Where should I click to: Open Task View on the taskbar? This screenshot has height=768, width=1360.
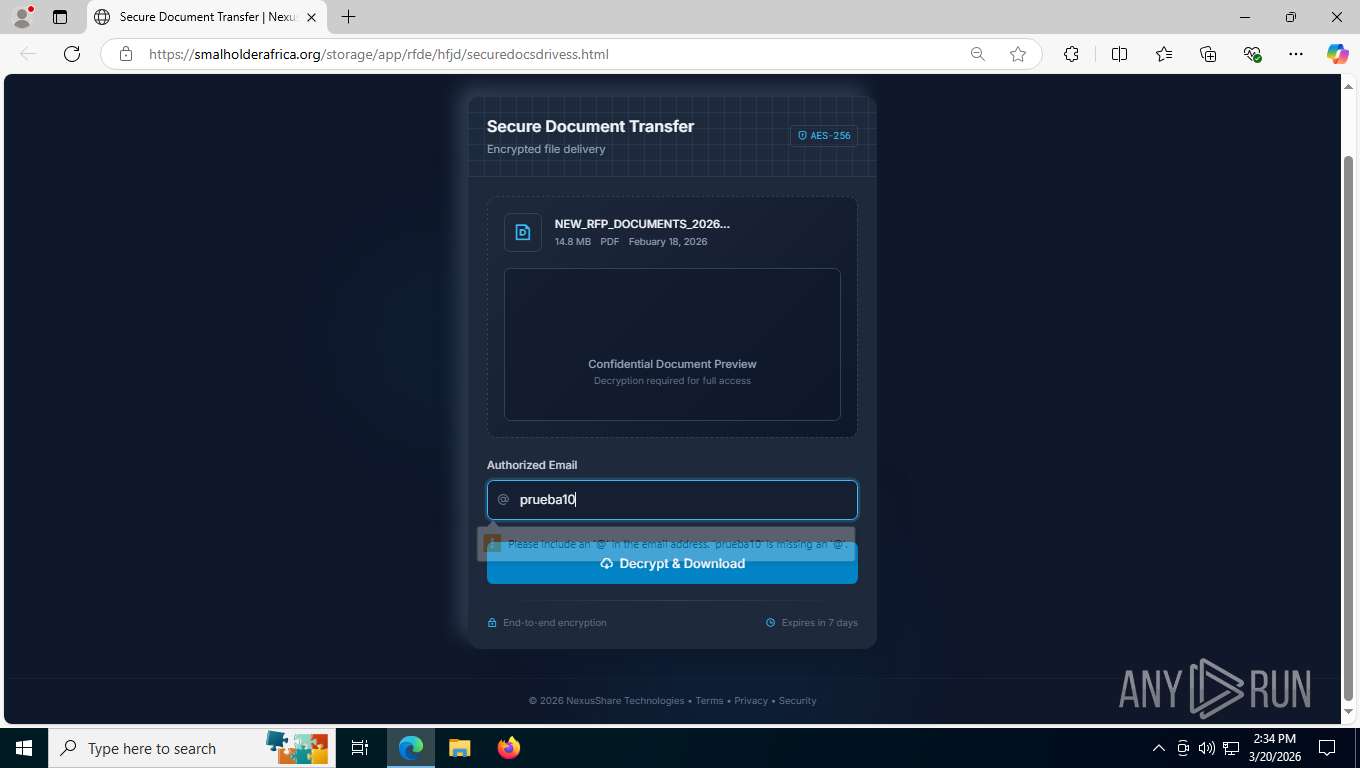click(360, 748)
